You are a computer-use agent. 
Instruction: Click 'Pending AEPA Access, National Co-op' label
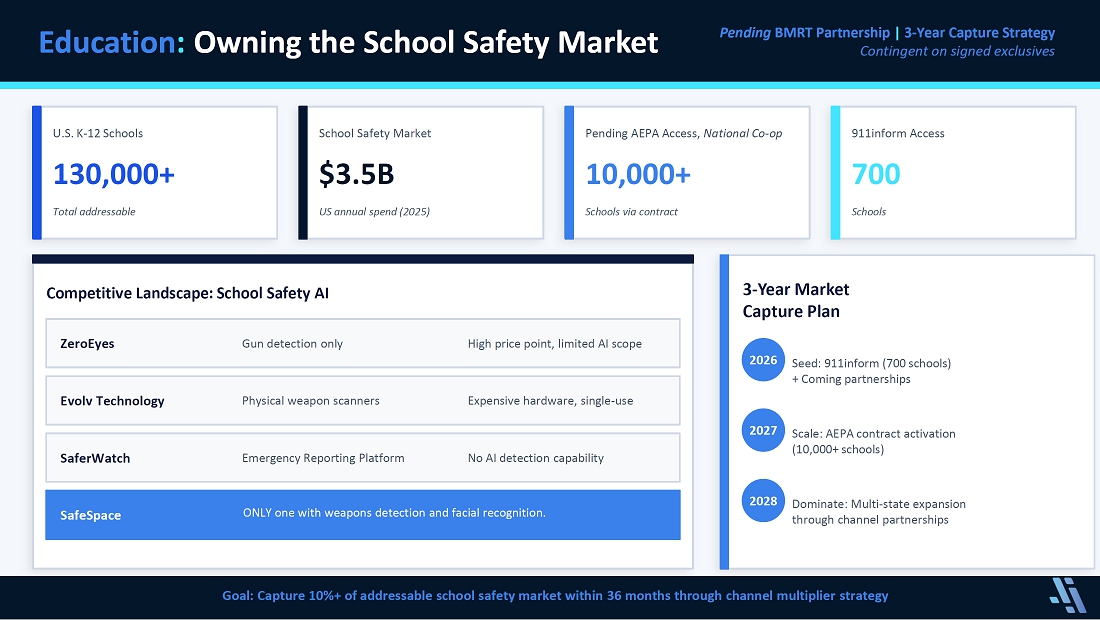[x=683, y=133]
